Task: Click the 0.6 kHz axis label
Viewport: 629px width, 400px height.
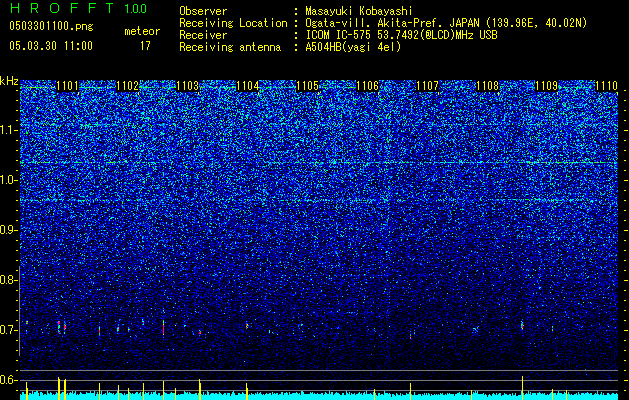Action: [9, 380]
